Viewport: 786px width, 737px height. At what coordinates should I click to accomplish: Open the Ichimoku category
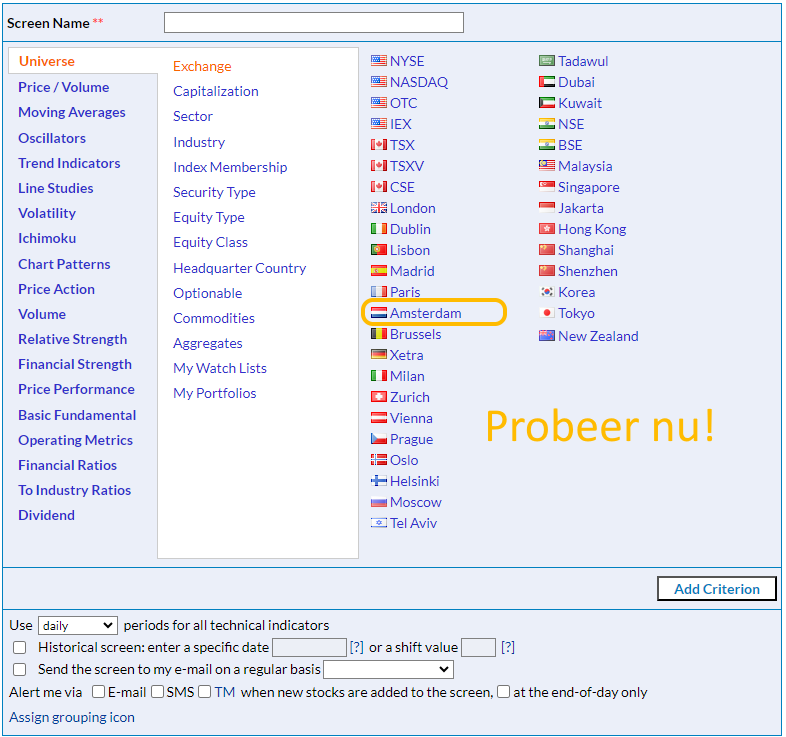tap(47, 238)
